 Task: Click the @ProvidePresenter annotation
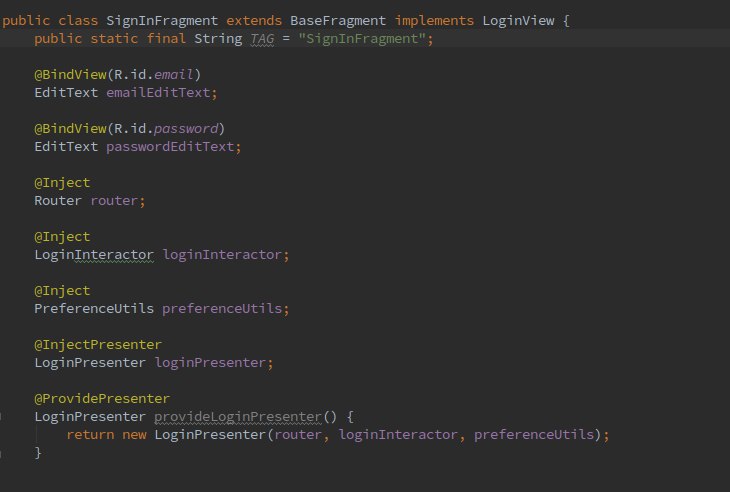click(102, 398)
